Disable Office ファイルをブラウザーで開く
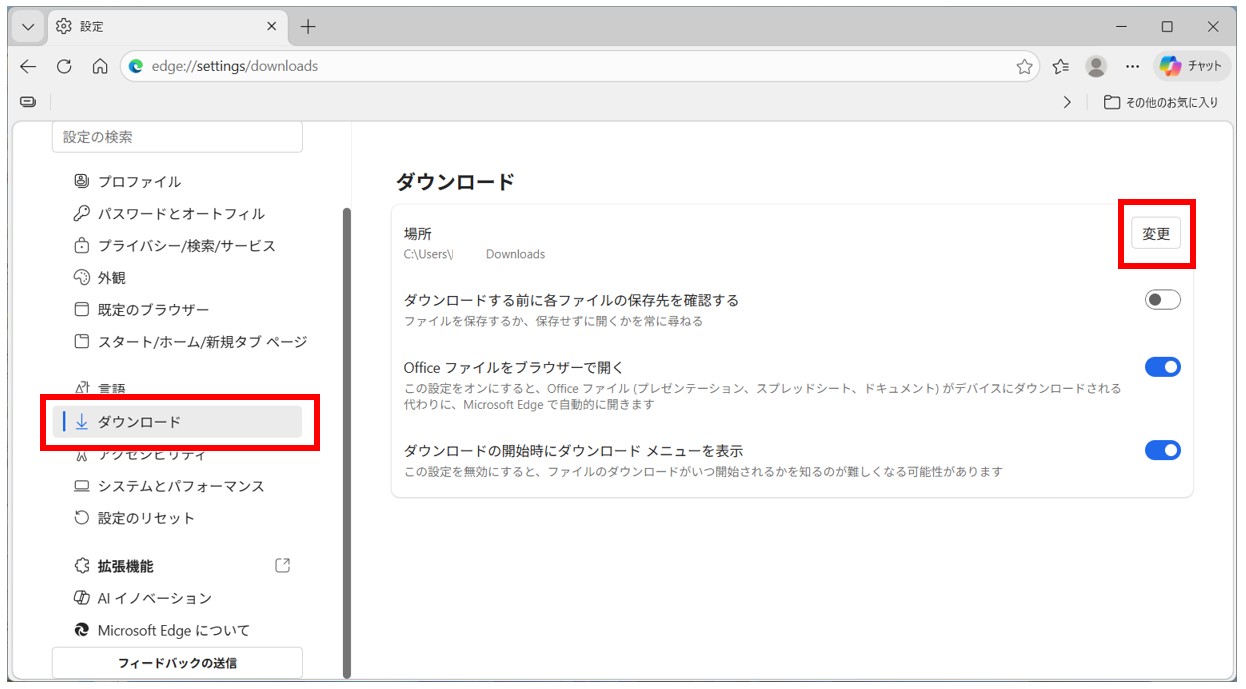 [1165, 367]
